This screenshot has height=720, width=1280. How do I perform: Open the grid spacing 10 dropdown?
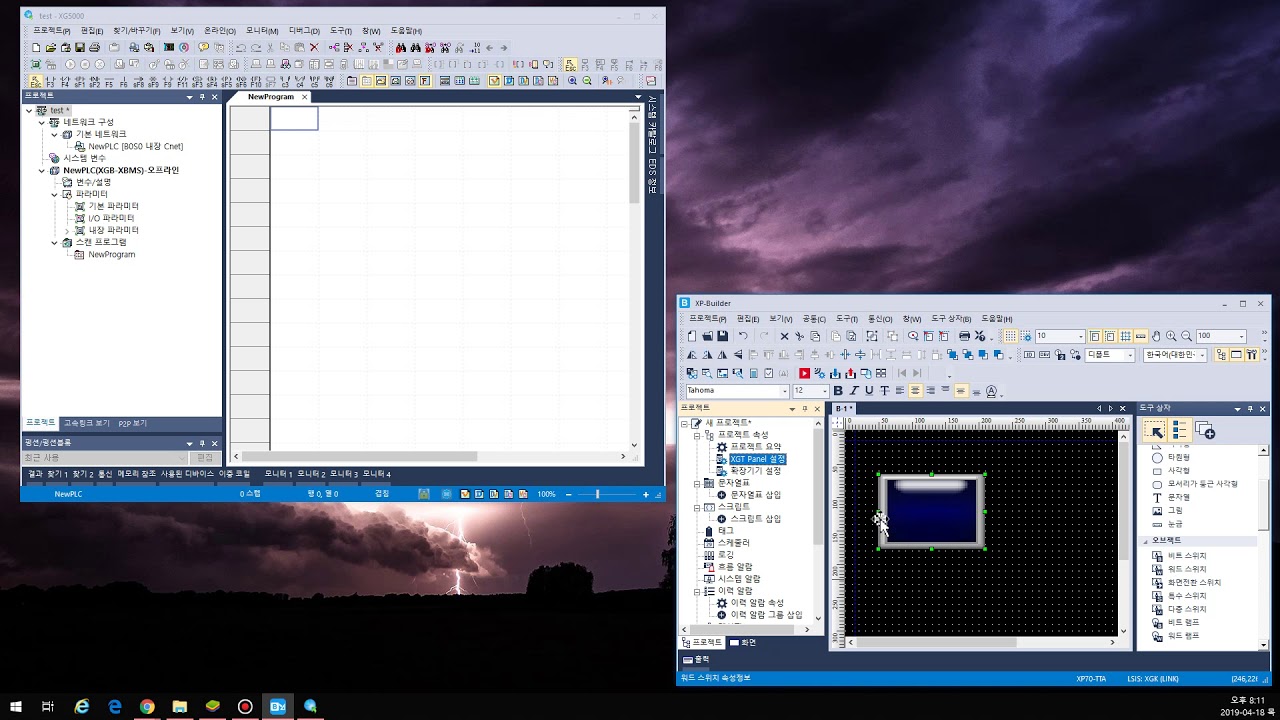tap(1080, 336)
